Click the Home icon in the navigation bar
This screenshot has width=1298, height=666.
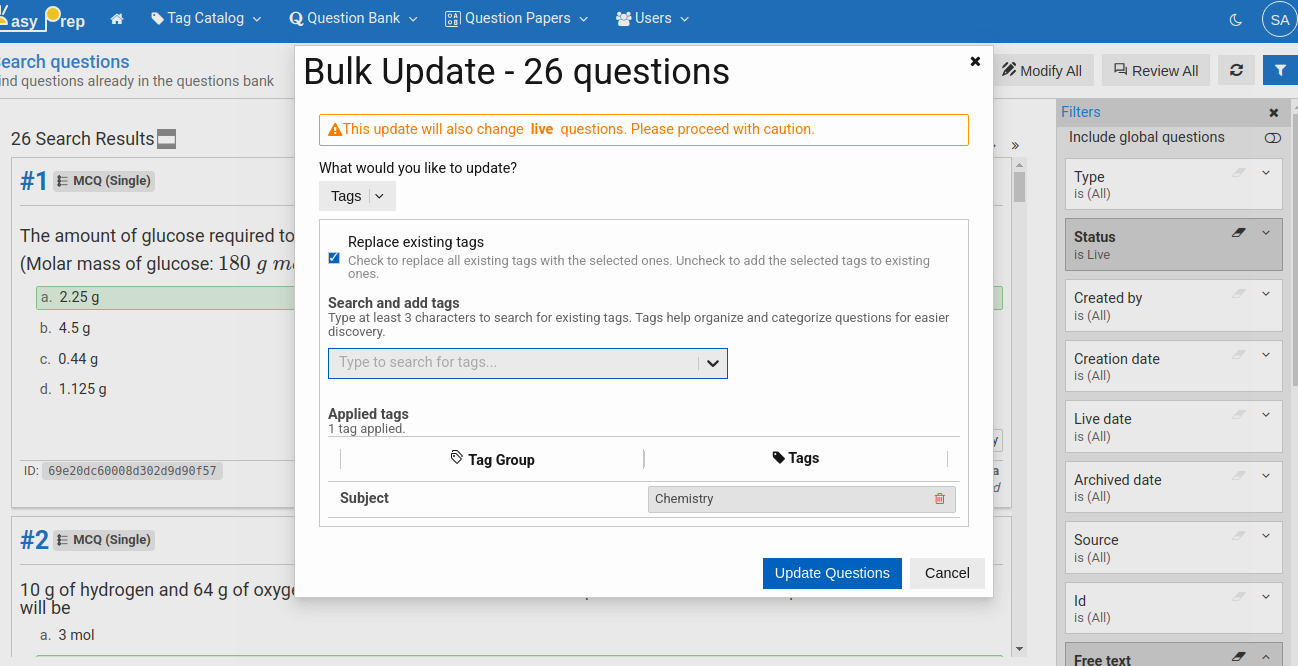118,18
